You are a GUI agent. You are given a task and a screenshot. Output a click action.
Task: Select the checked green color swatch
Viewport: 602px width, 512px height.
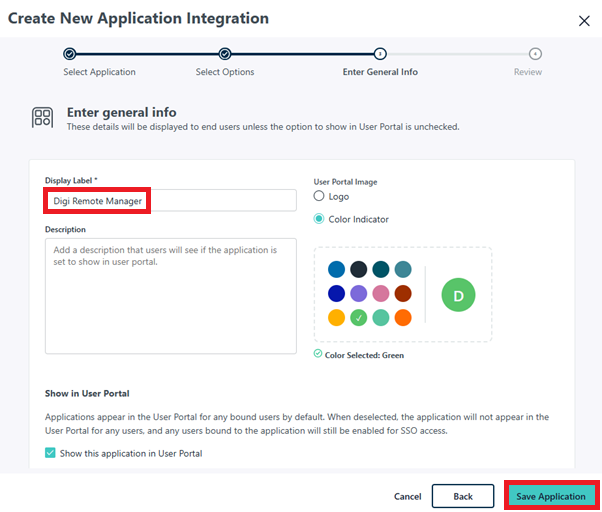point(358,318)
